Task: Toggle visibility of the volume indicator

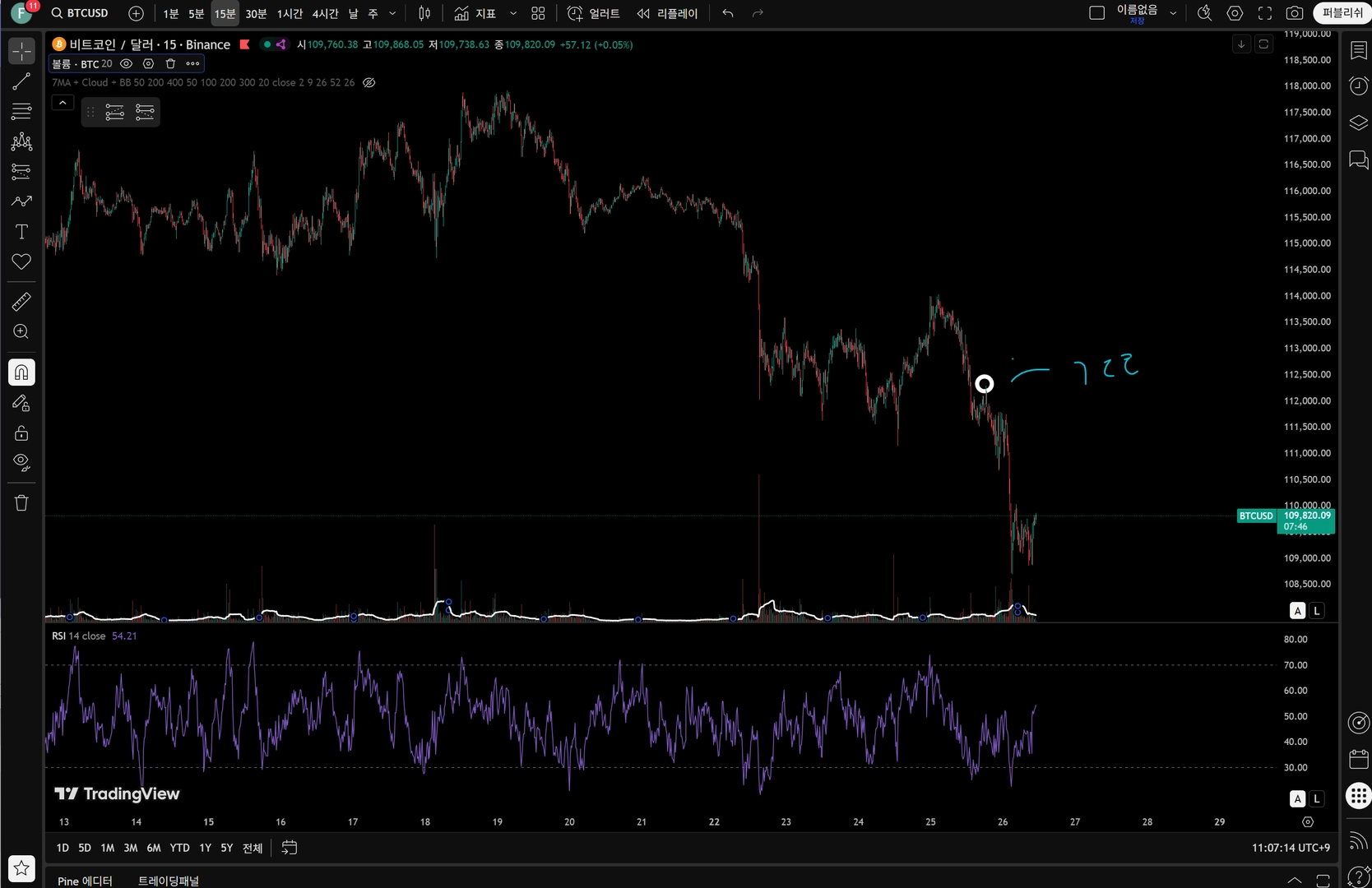Action: [126, 63]
